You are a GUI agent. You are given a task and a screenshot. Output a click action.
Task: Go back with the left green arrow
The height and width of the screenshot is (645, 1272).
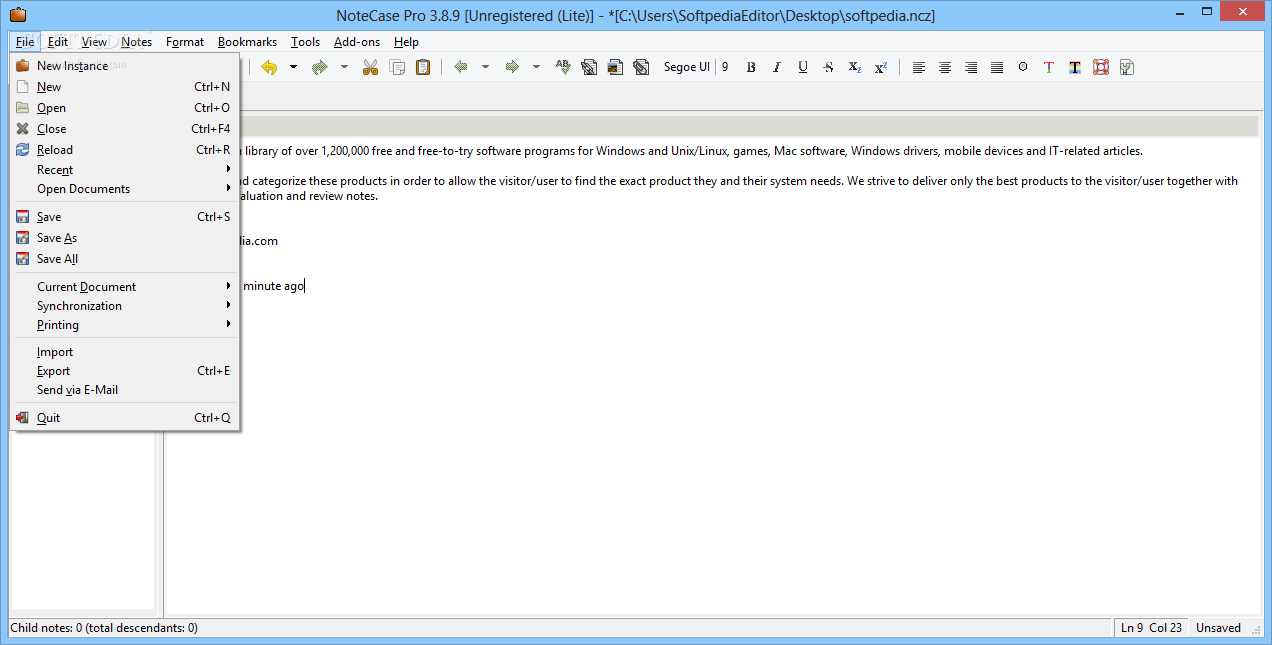[461, 67]
